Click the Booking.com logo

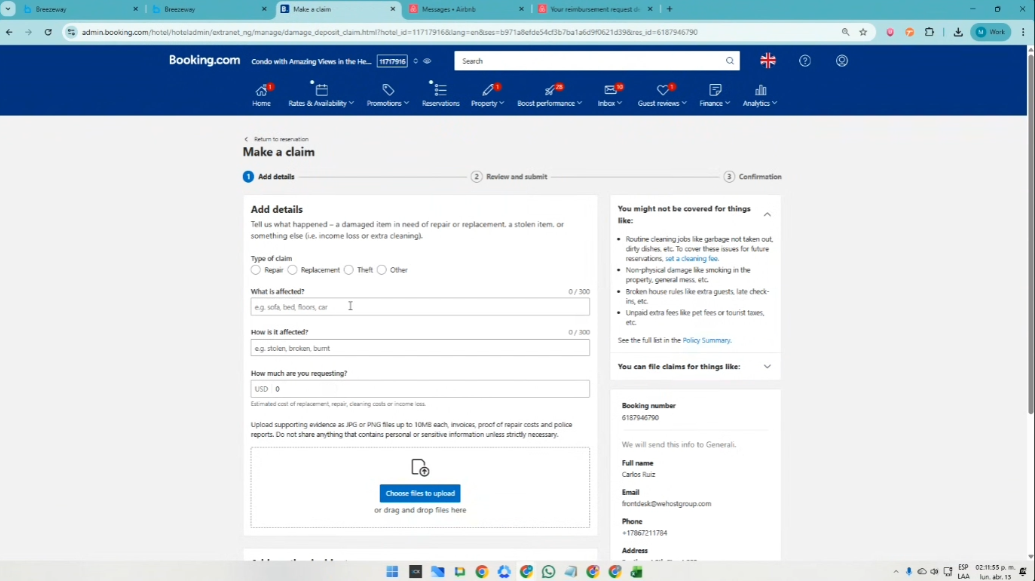205,60
